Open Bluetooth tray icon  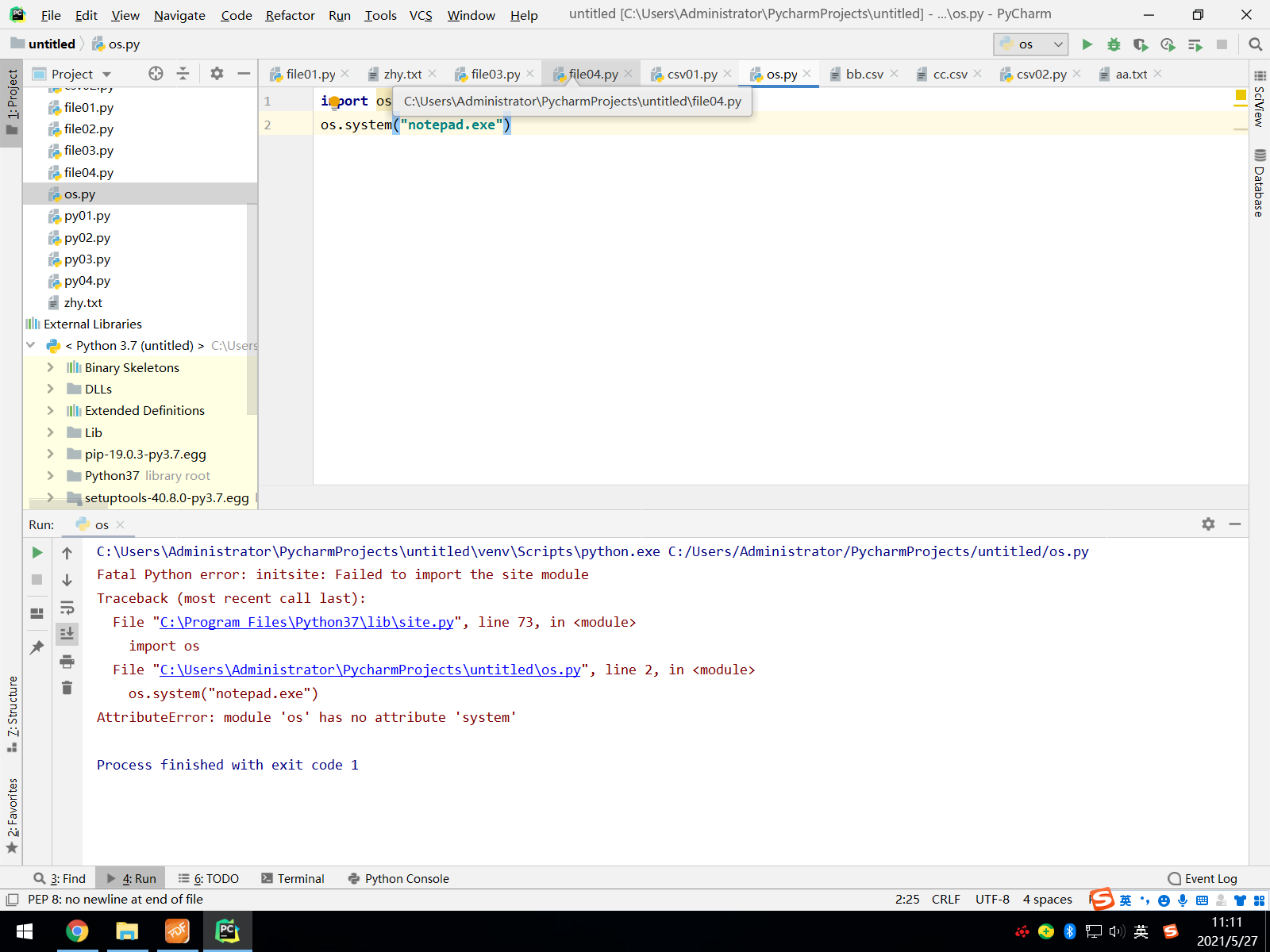point(1070,931)
